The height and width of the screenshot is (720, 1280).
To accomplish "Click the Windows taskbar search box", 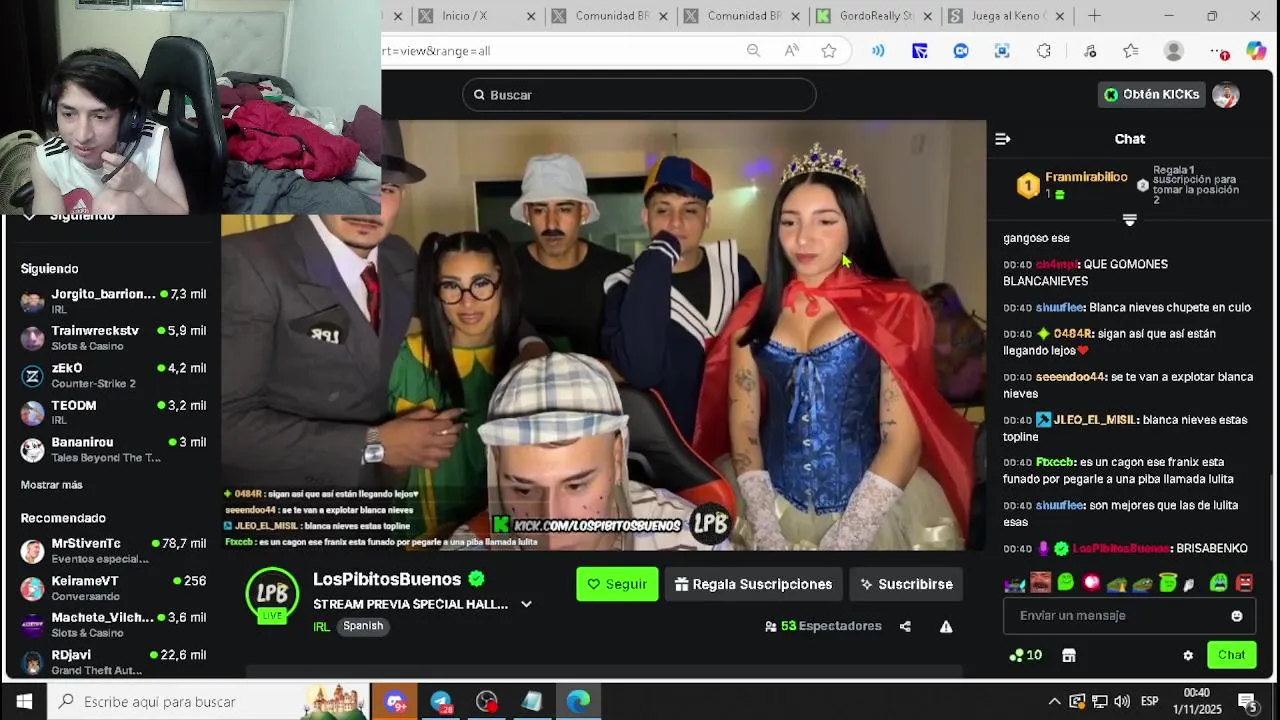I will 207,702.
